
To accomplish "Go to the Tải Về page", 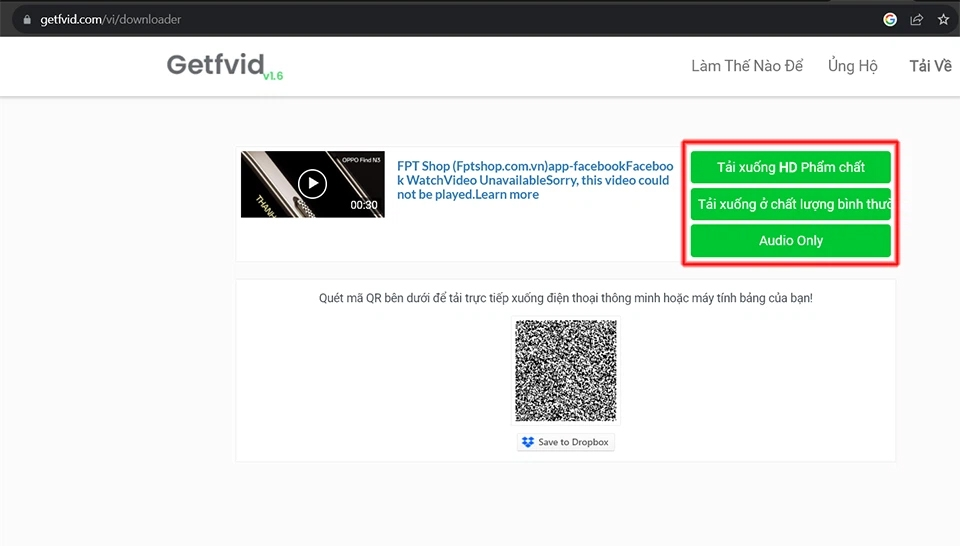I will [930, 65].
